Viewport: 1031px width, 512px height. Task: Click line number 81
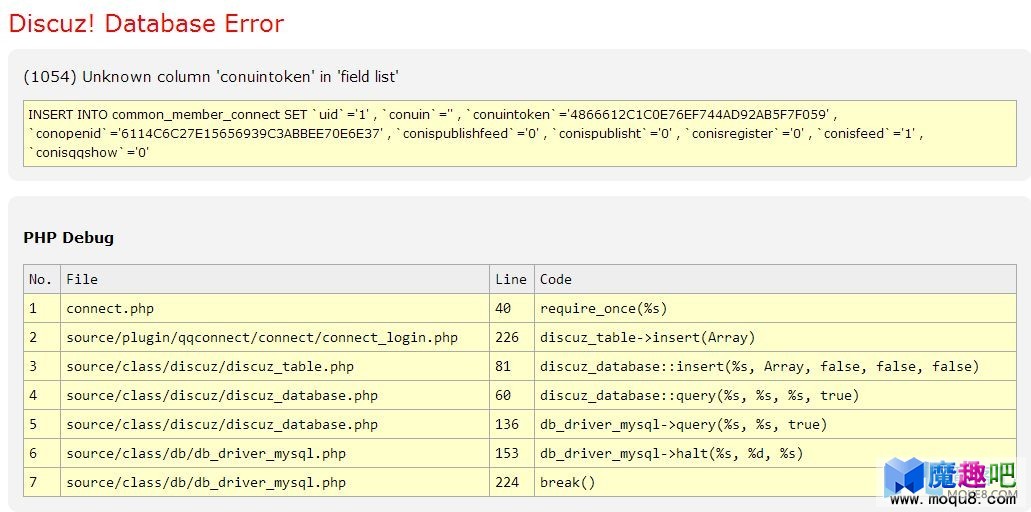(503, 366)
